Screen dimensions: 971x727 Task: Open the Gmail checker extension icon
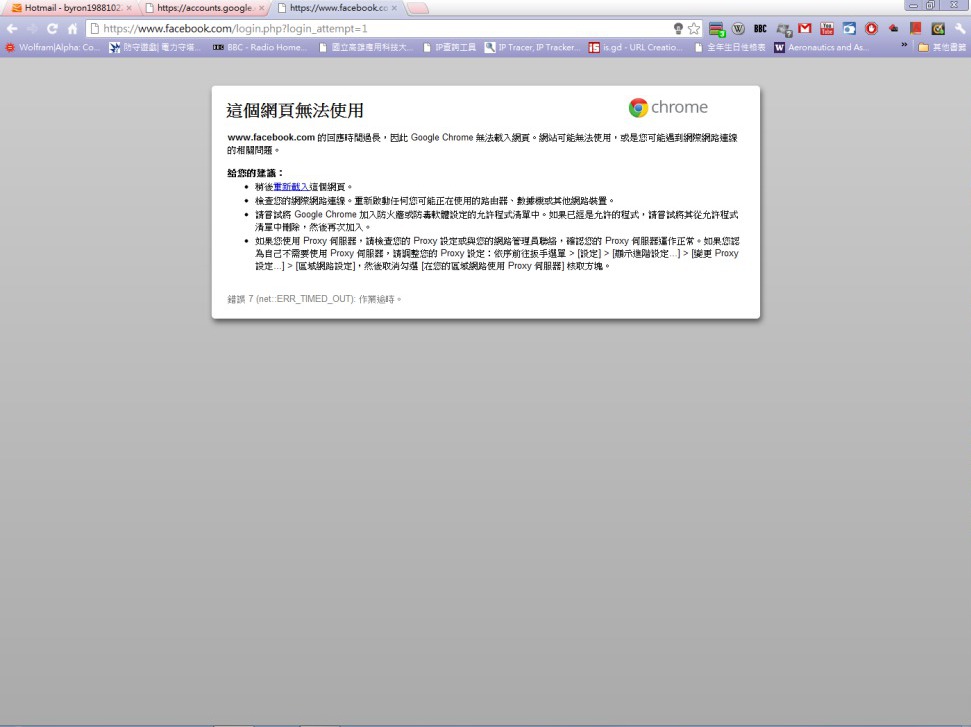[x=804, y=28]
